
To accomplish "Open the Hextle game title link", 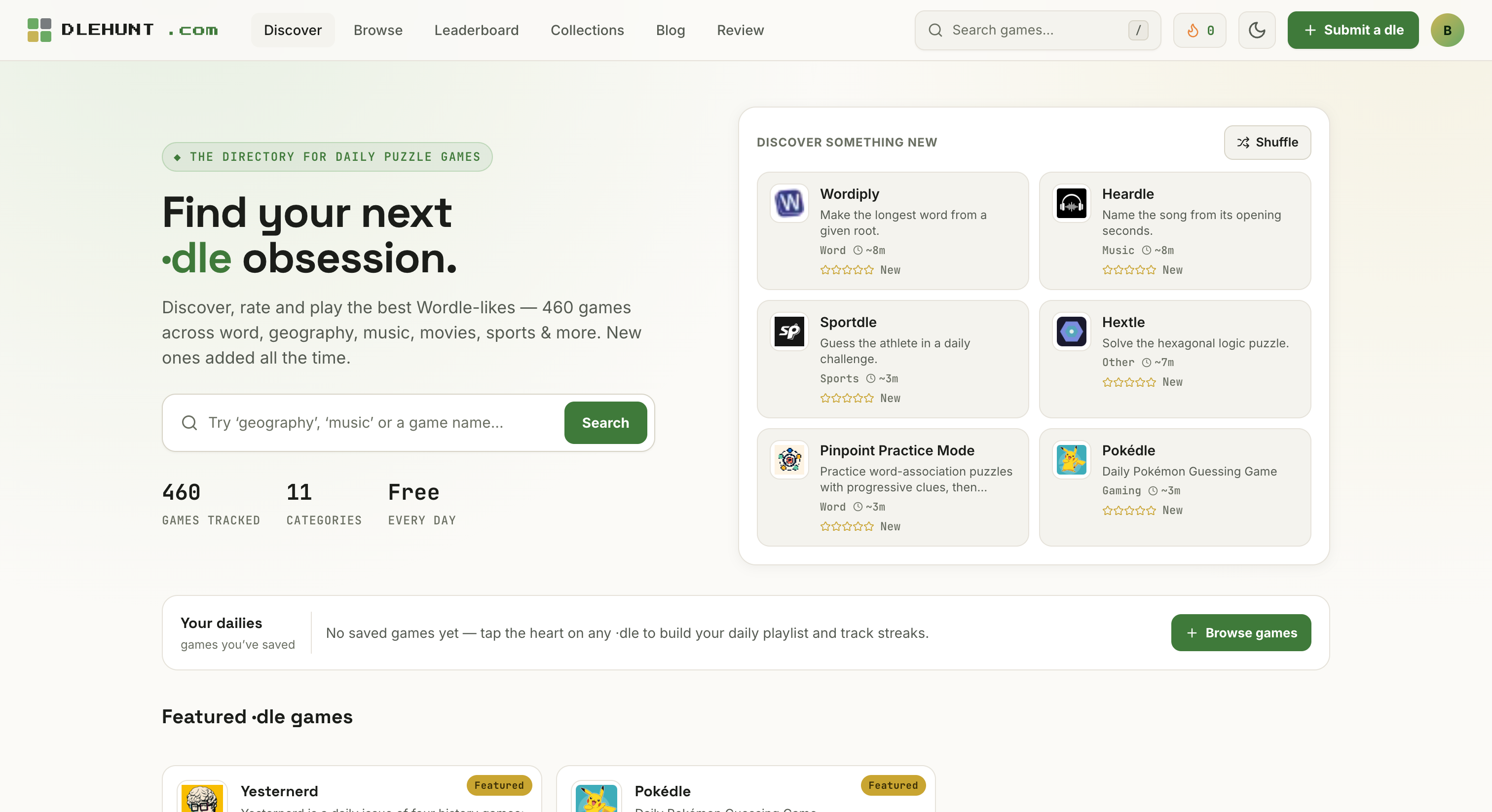I will (x=1123, y=323).
